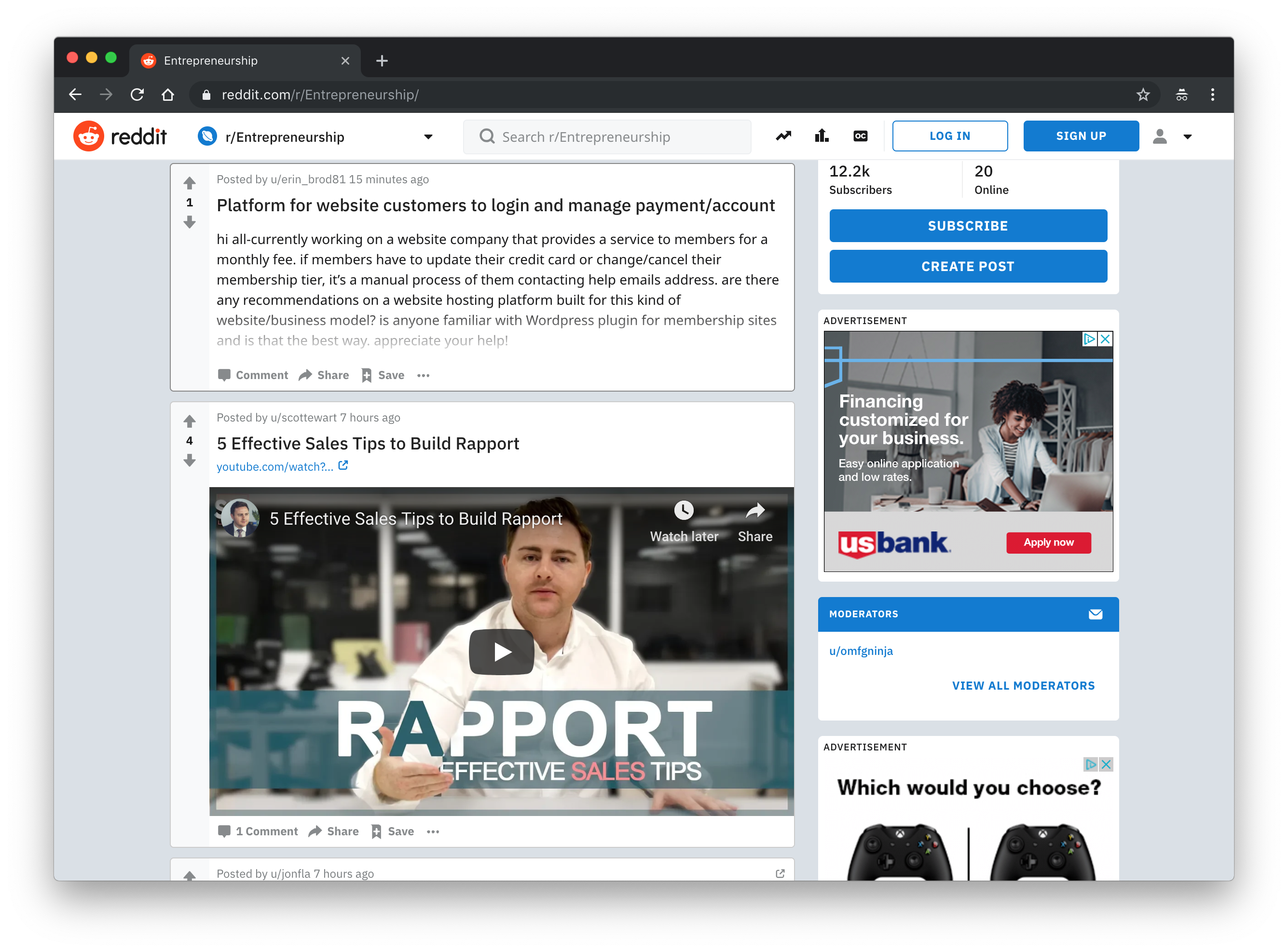
Task: Click the Original Content OC icon
Action: 860,136
